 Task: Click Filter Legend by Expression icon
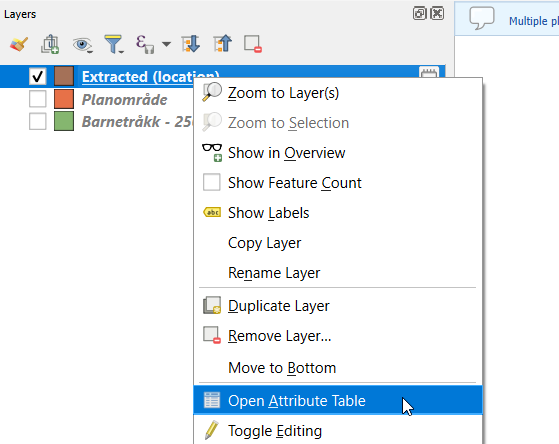(x=145, y=44)
